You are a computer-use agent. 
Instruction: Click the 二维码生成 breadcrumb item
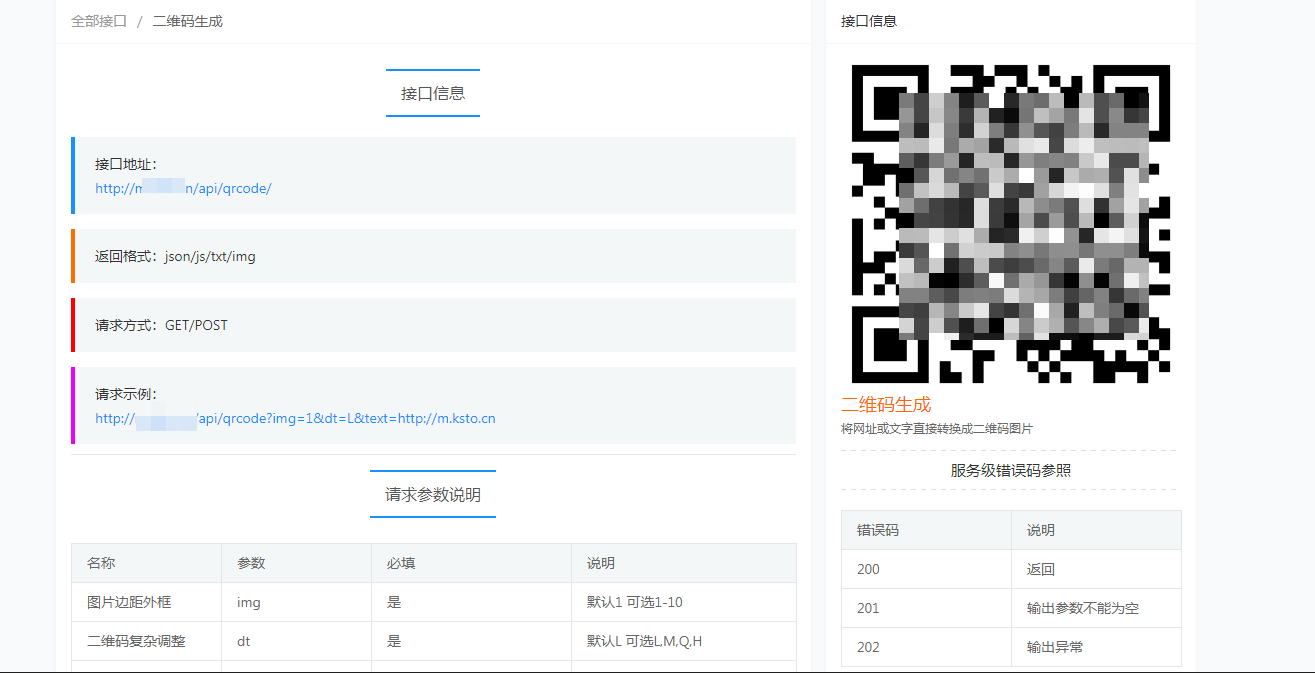(188, 21)
